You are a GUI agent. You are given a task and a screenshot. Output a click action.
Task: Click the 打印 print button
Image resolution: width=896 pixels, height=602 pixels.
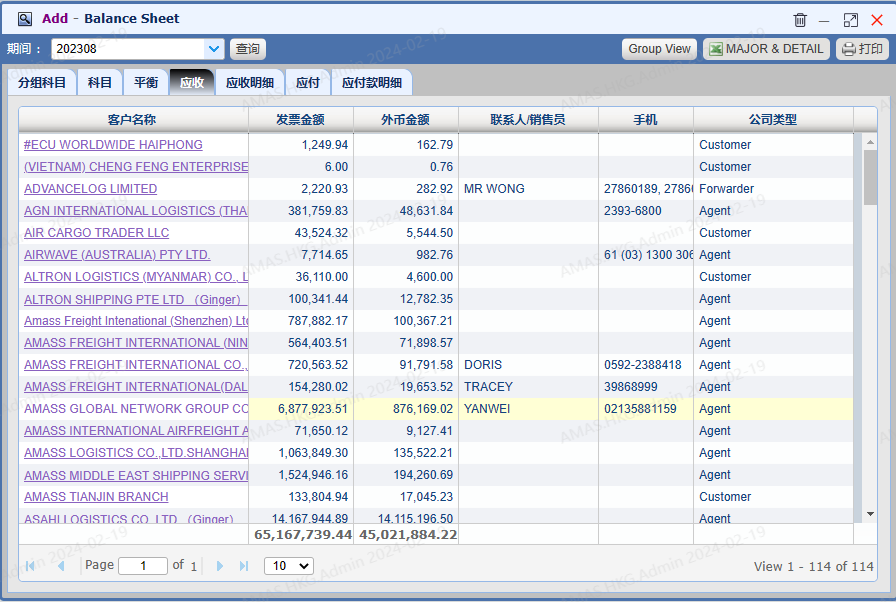click(863, 49)
